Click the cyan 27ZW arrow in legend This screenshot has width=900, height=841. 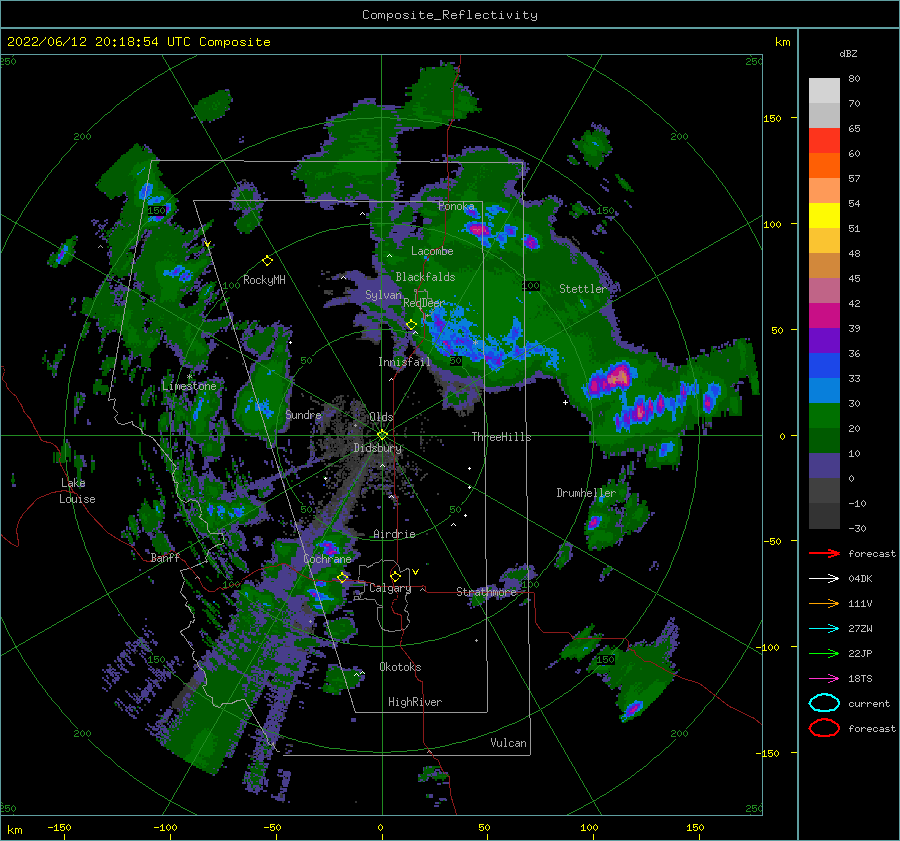[824, 629]
